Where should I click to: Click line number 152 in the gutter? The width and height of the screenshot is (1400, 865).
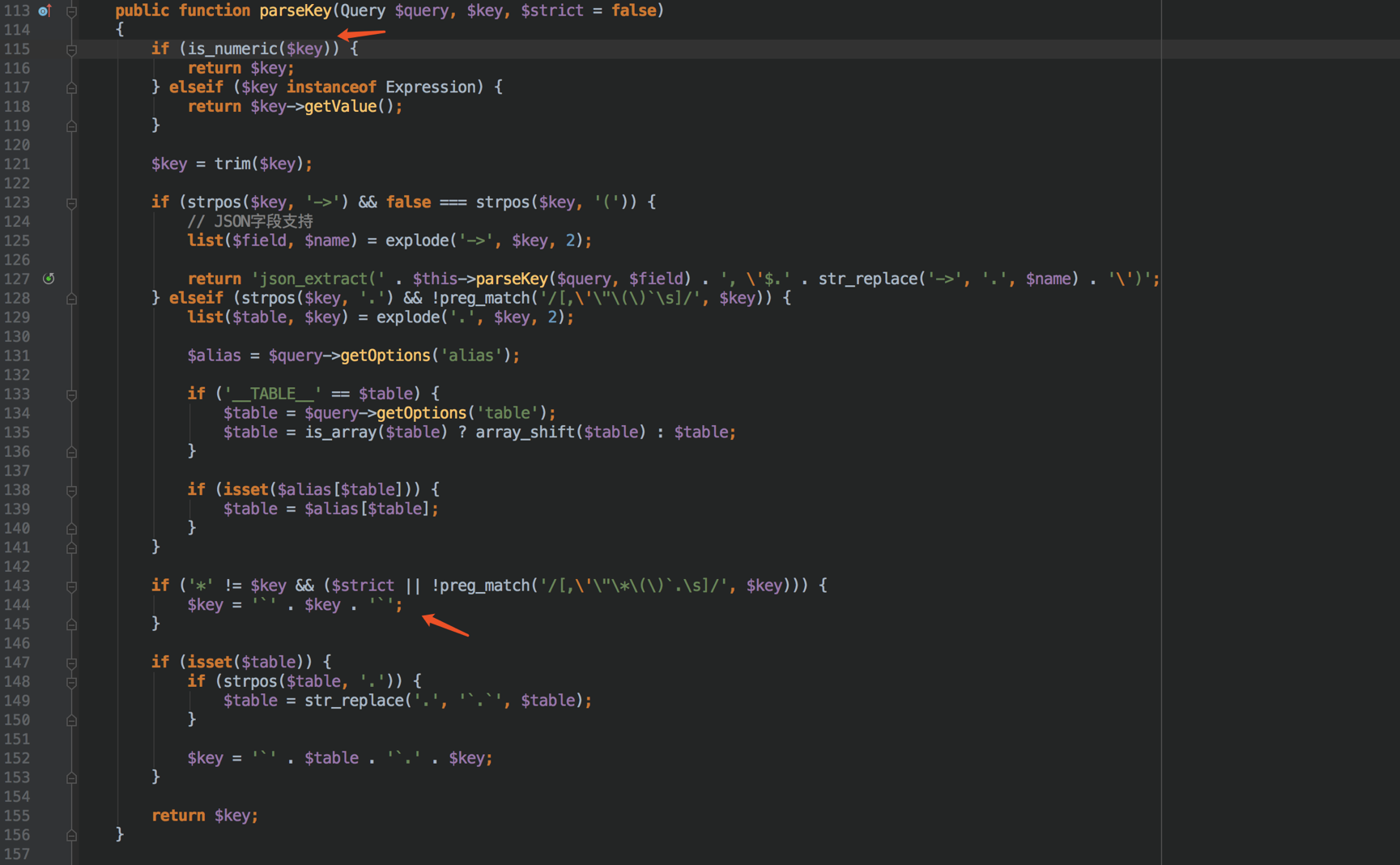16,758
